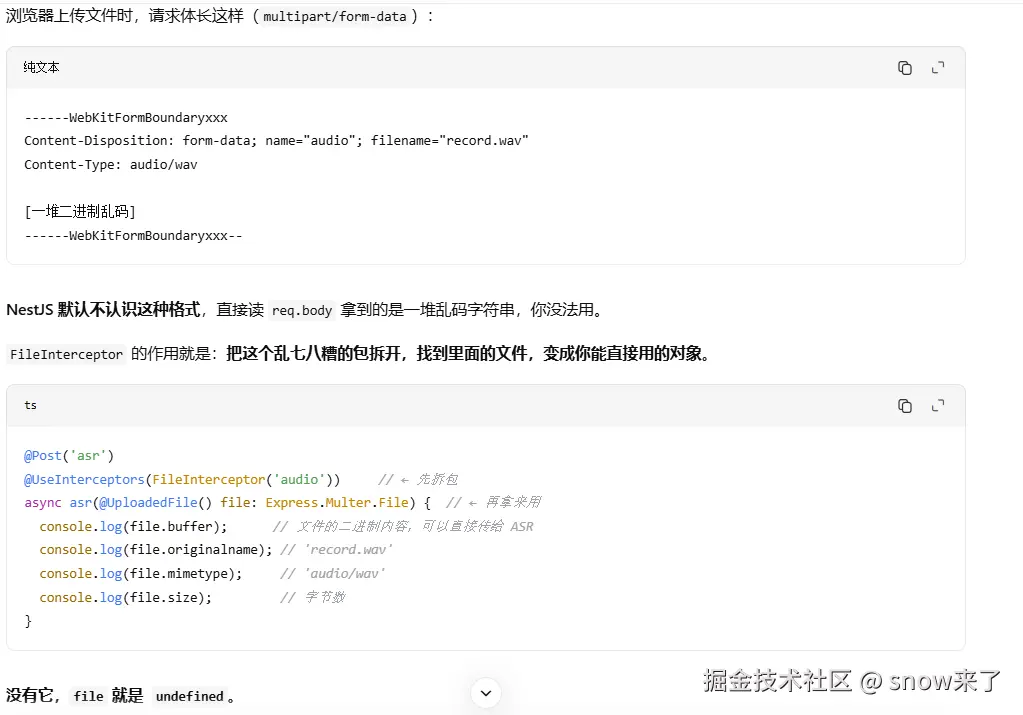Click the Content-Type: audio/wav line
Viewport: 1023px width, 715px height.
pyautogui.click(x=111, y=164)
